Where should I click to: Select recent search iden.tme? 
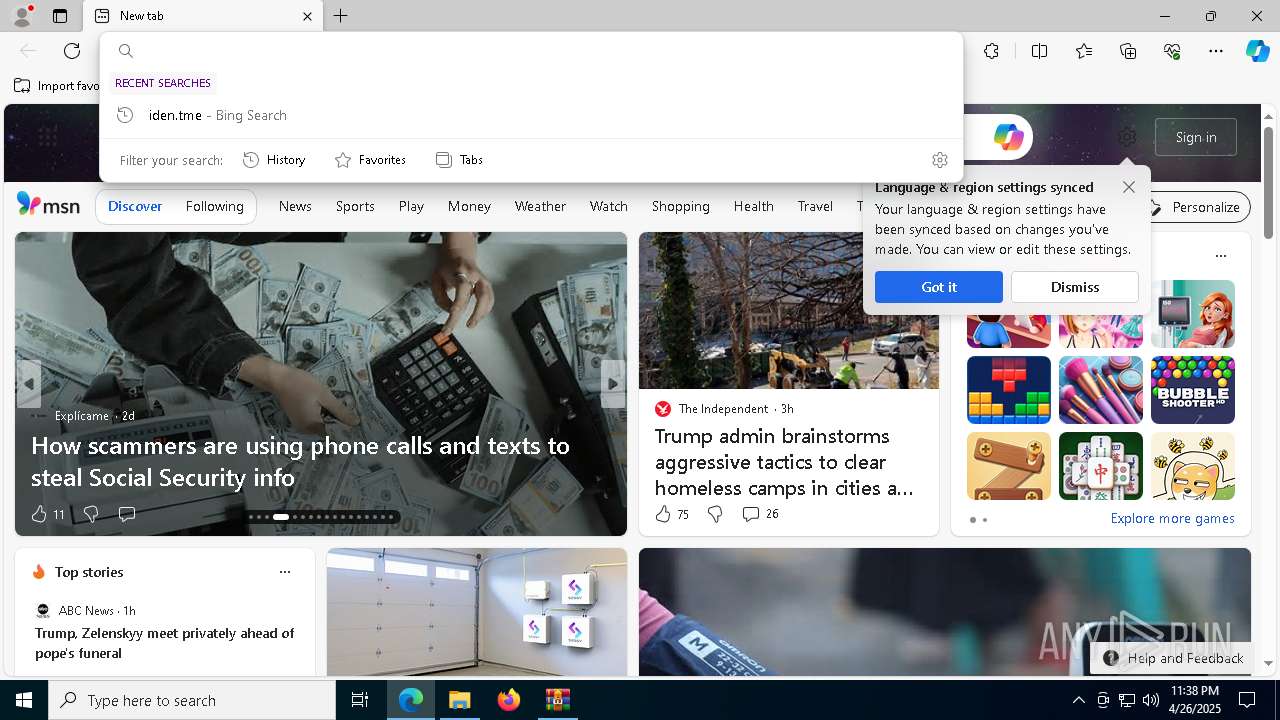coord(531,115)
